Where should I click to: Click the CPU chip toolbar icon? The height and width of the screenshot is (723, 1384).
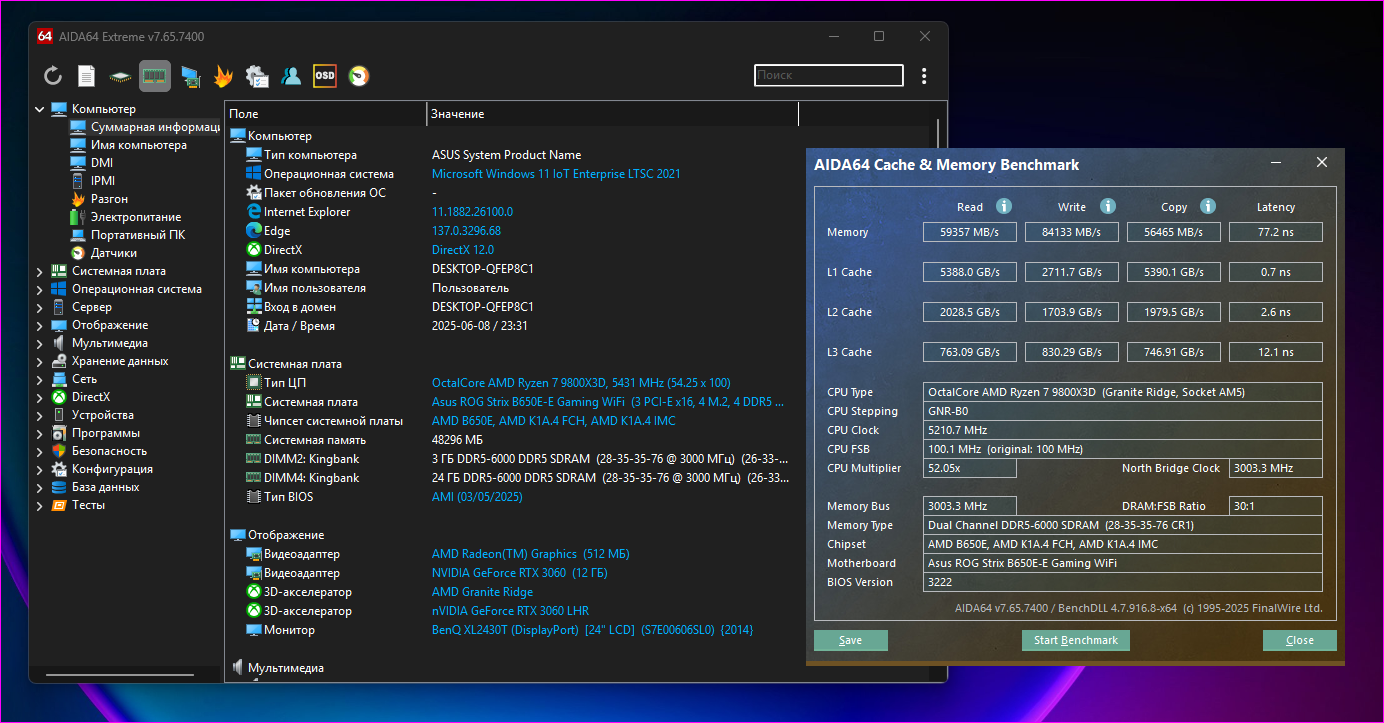[121, 76]
